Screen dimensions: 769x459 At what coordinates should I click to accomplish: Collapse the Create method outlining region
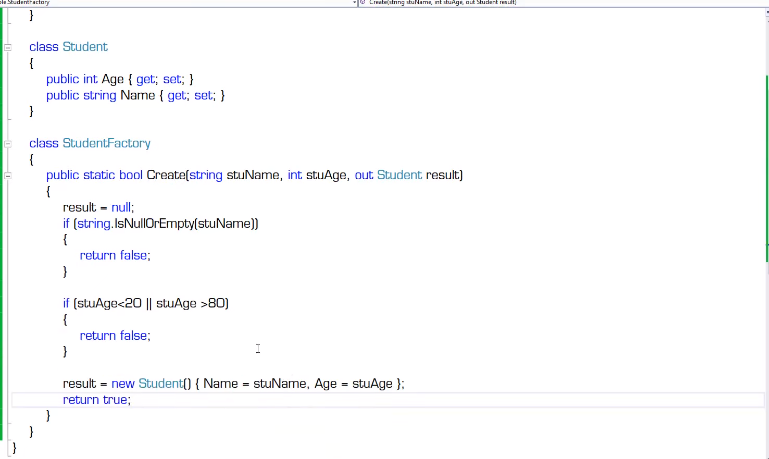pos(8,176)
